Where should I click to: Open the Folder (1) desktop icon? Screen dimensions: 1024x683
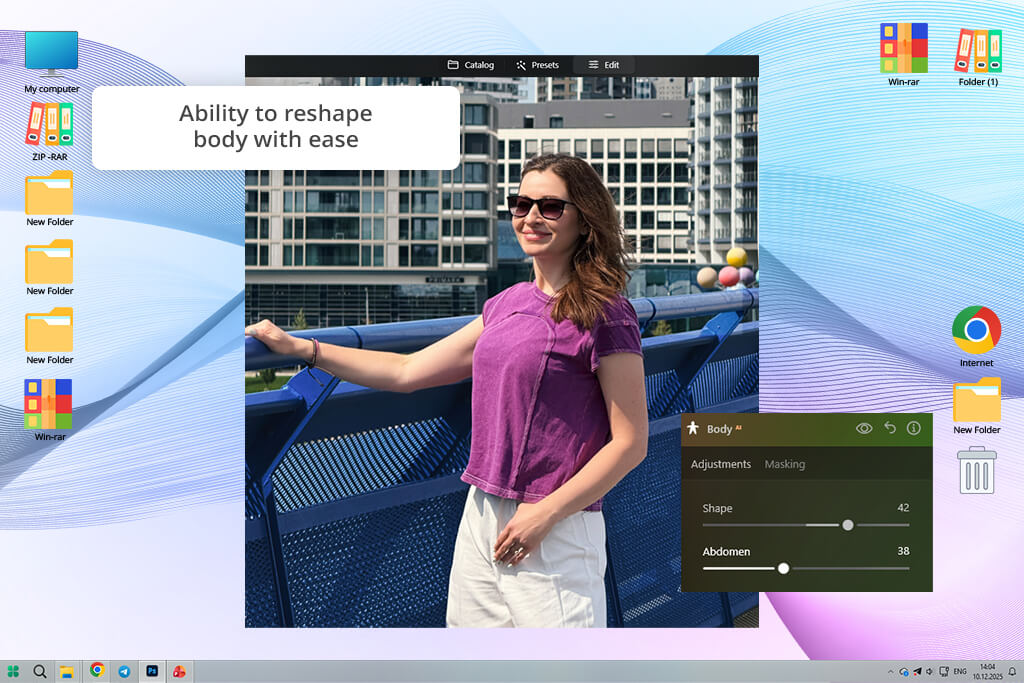tap(978, 55)
